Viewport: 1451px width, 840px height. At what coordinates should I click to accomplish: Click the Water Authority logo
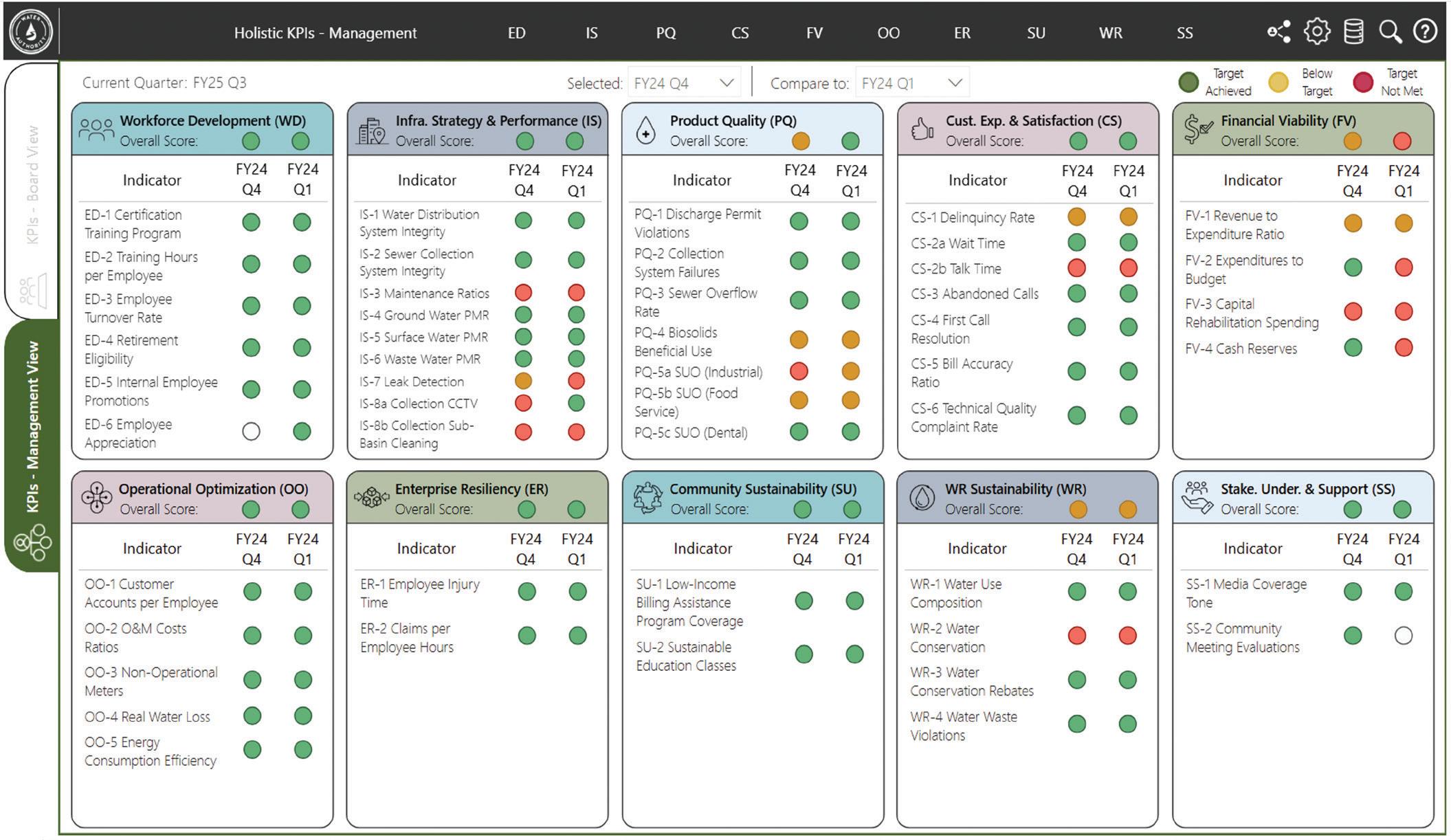tap(31, 32)
